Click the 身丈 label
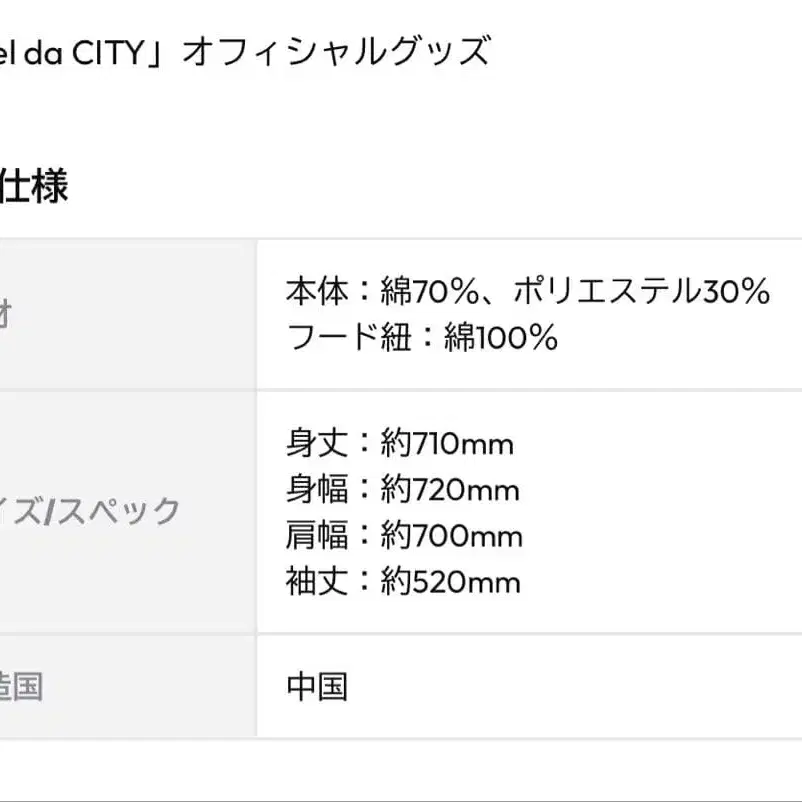Image resolution: width=802 pixels, height=802 pixels. coord(316,443)
